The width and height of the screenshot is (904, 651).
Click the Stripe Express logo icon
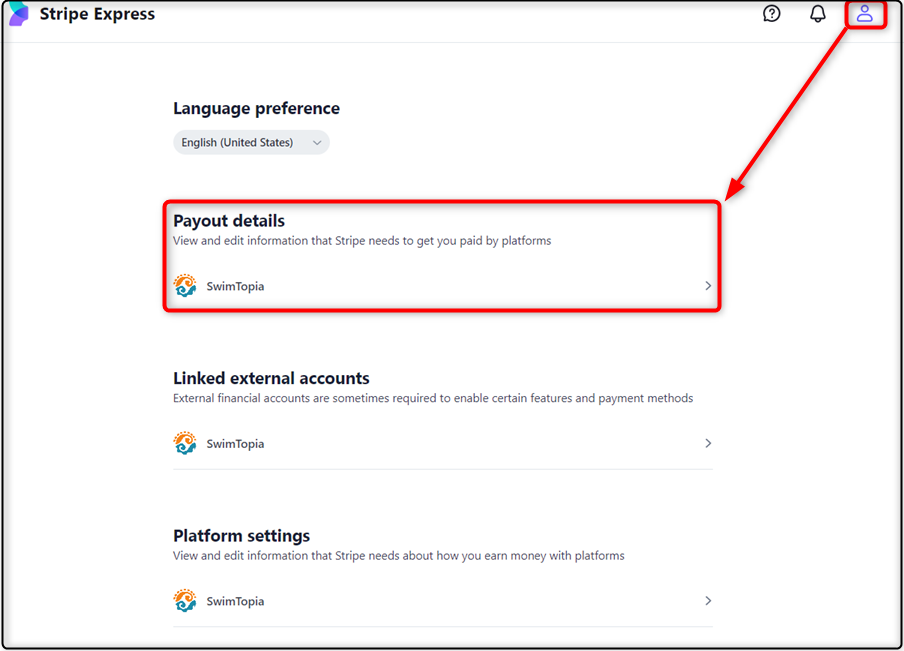pyautogui.click(x=18, y=13)
